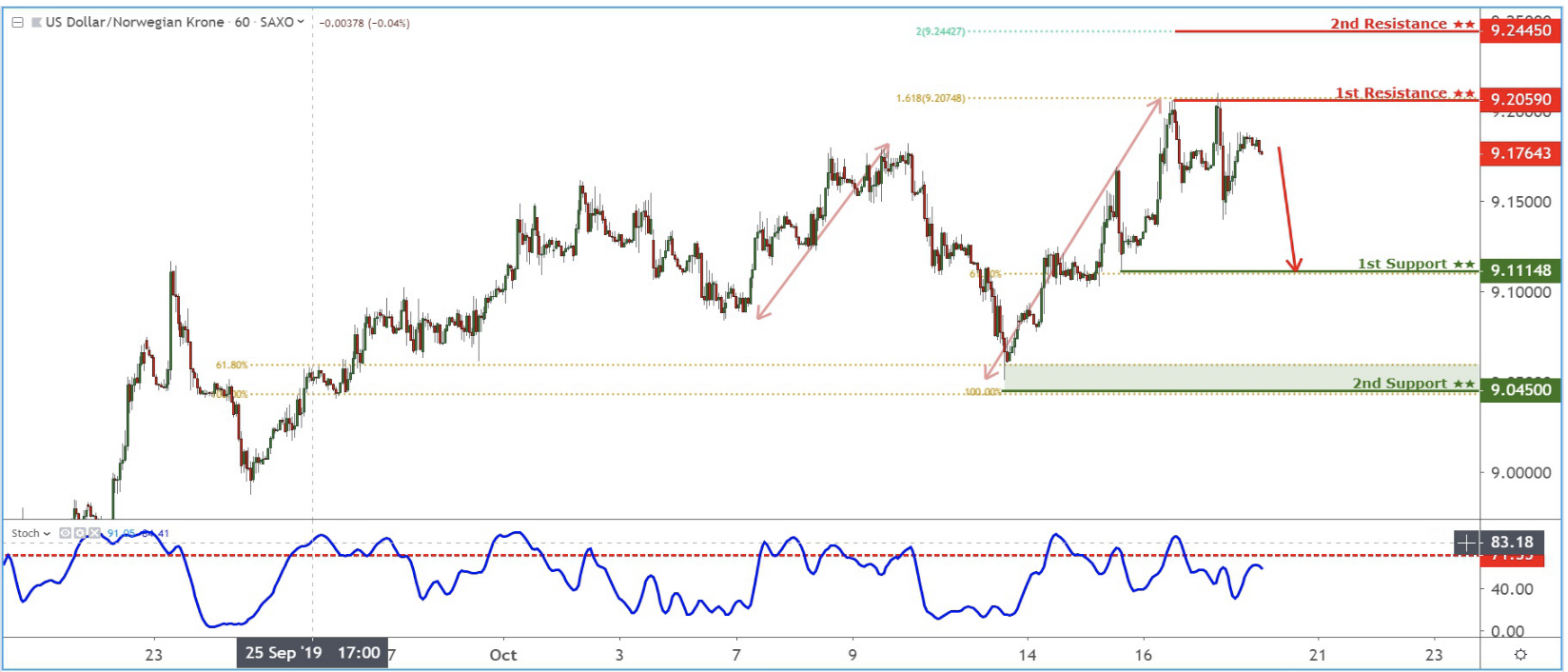This screenshot has height=672, width=1568.
Task: Click the 2nd Support line label
Action: click(x=1414, y=384)
